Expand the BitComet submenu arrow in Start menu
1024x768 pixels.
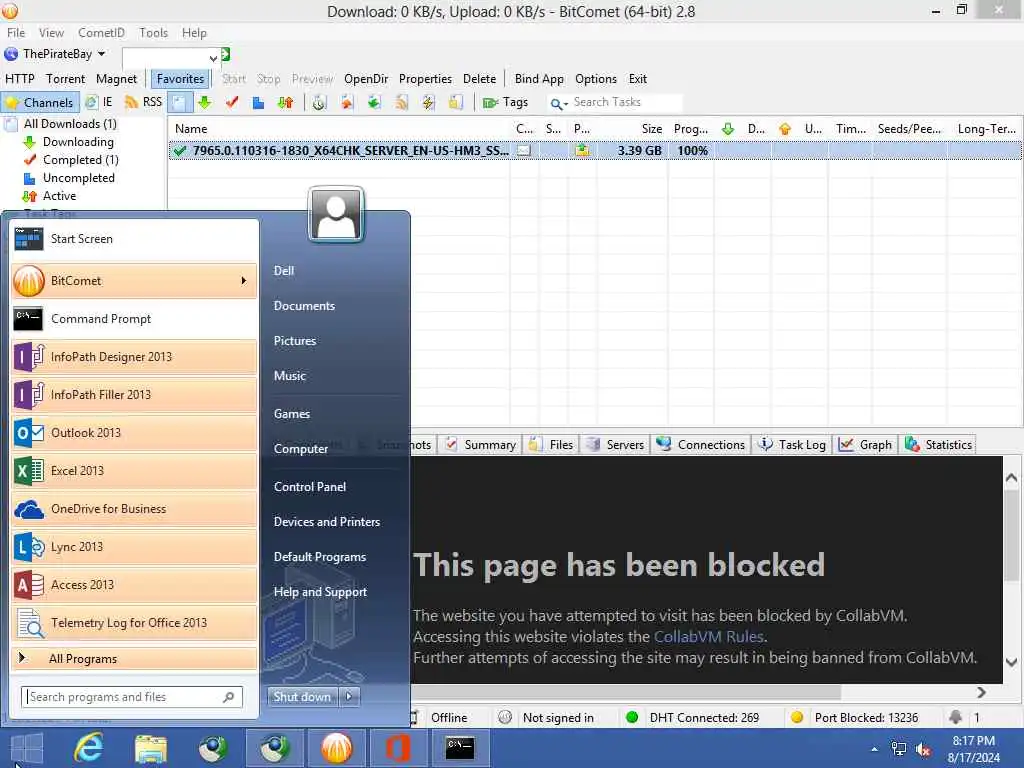[244, 281]
